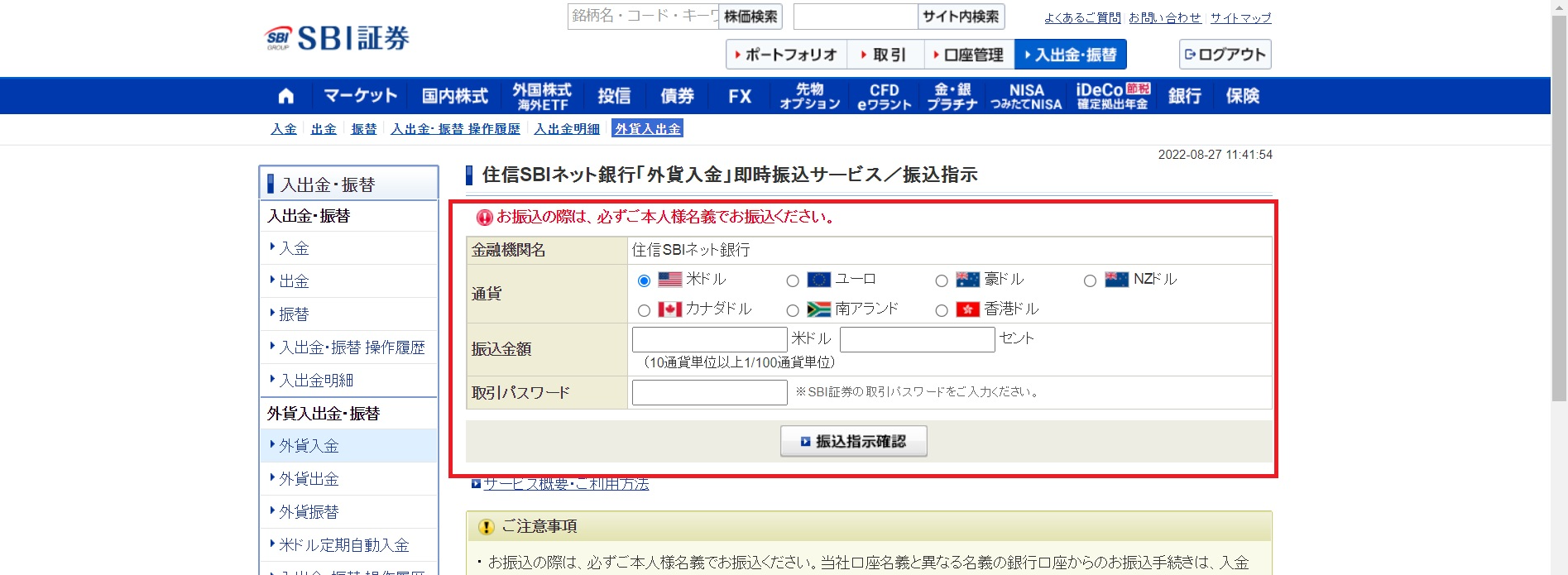
Task: Click the stock name search input
Action: coord(643,17)
